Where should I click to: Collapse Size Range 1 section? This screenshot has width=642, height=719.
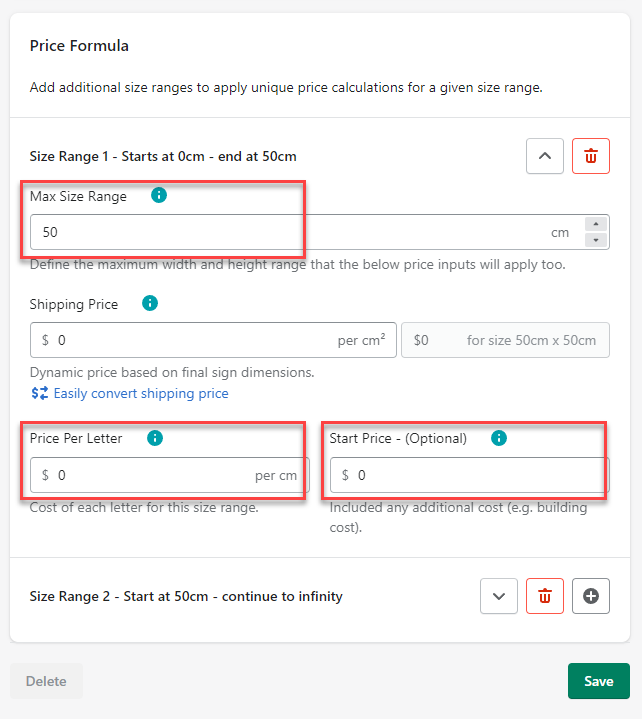pos(545,156)
